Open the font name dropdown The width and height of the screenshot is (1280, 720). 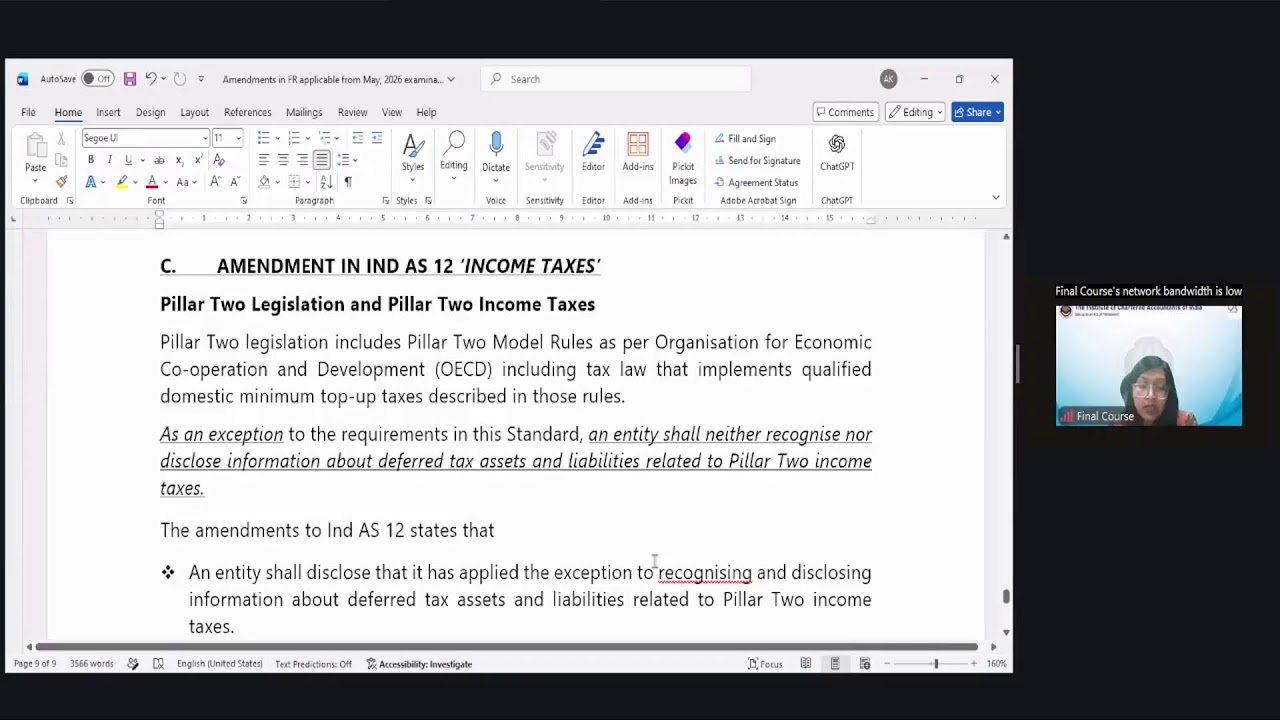tap(205, 138)
